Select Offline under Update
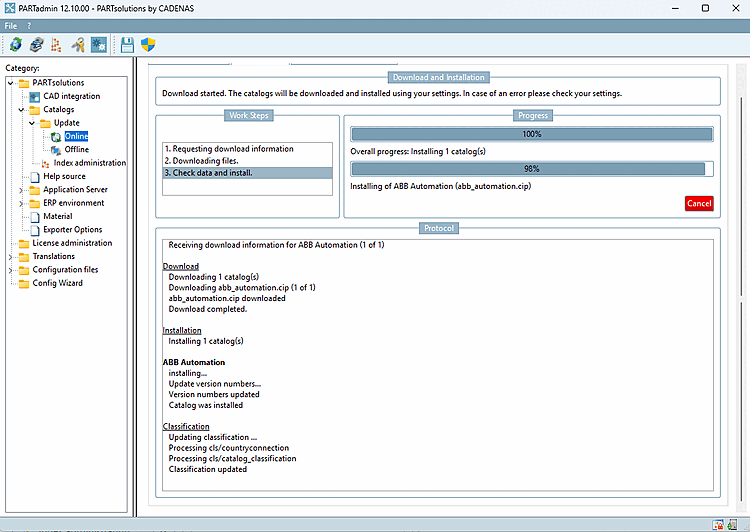Image resolution: width=750 pixels, height=532 pixels. tap(77, 150)
